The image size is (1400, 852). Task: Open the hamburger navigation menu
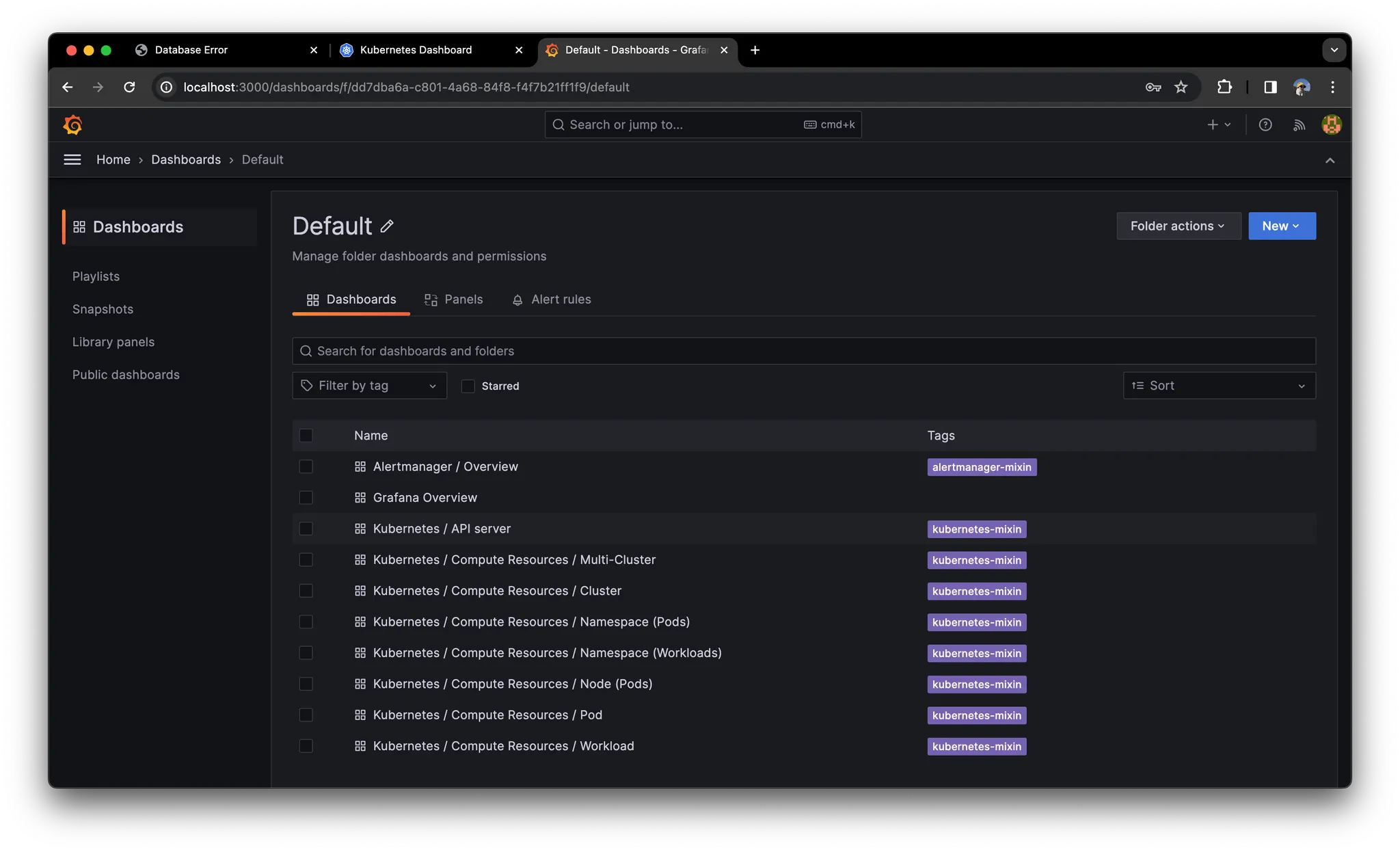click(x=72, y=159)
